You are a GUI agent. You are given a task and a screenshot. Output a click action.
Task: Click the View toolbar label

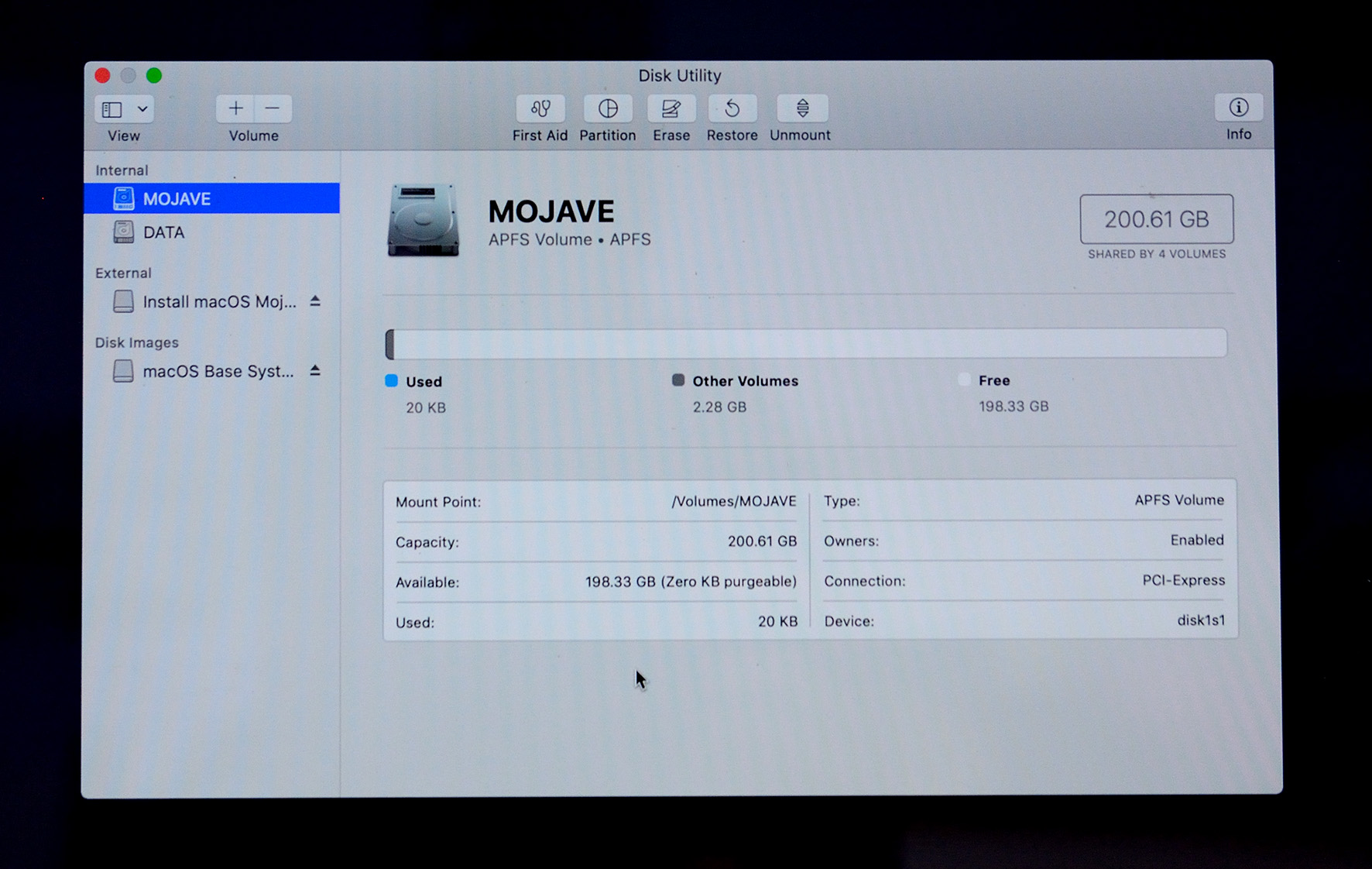pyautogui.click(x=122, y=136)
